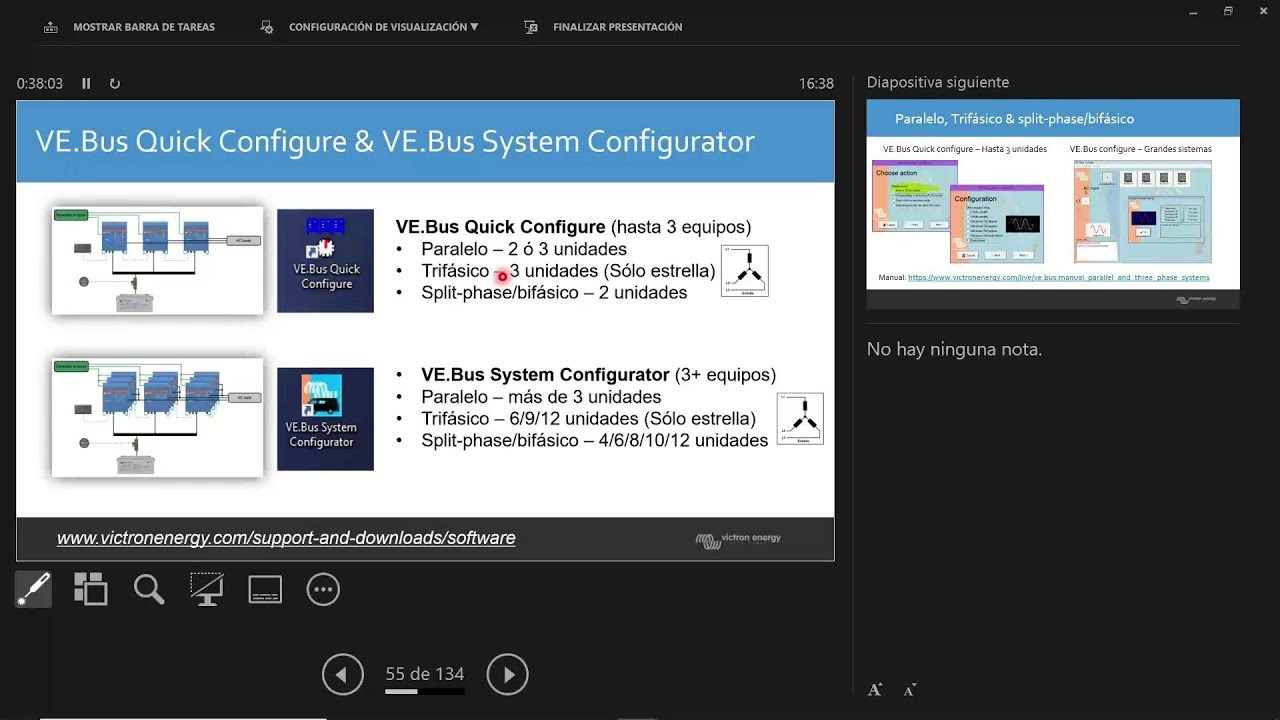Click Finalizar presentación
This screenshot has height=720, width=1280.
[x=617, y=27]
